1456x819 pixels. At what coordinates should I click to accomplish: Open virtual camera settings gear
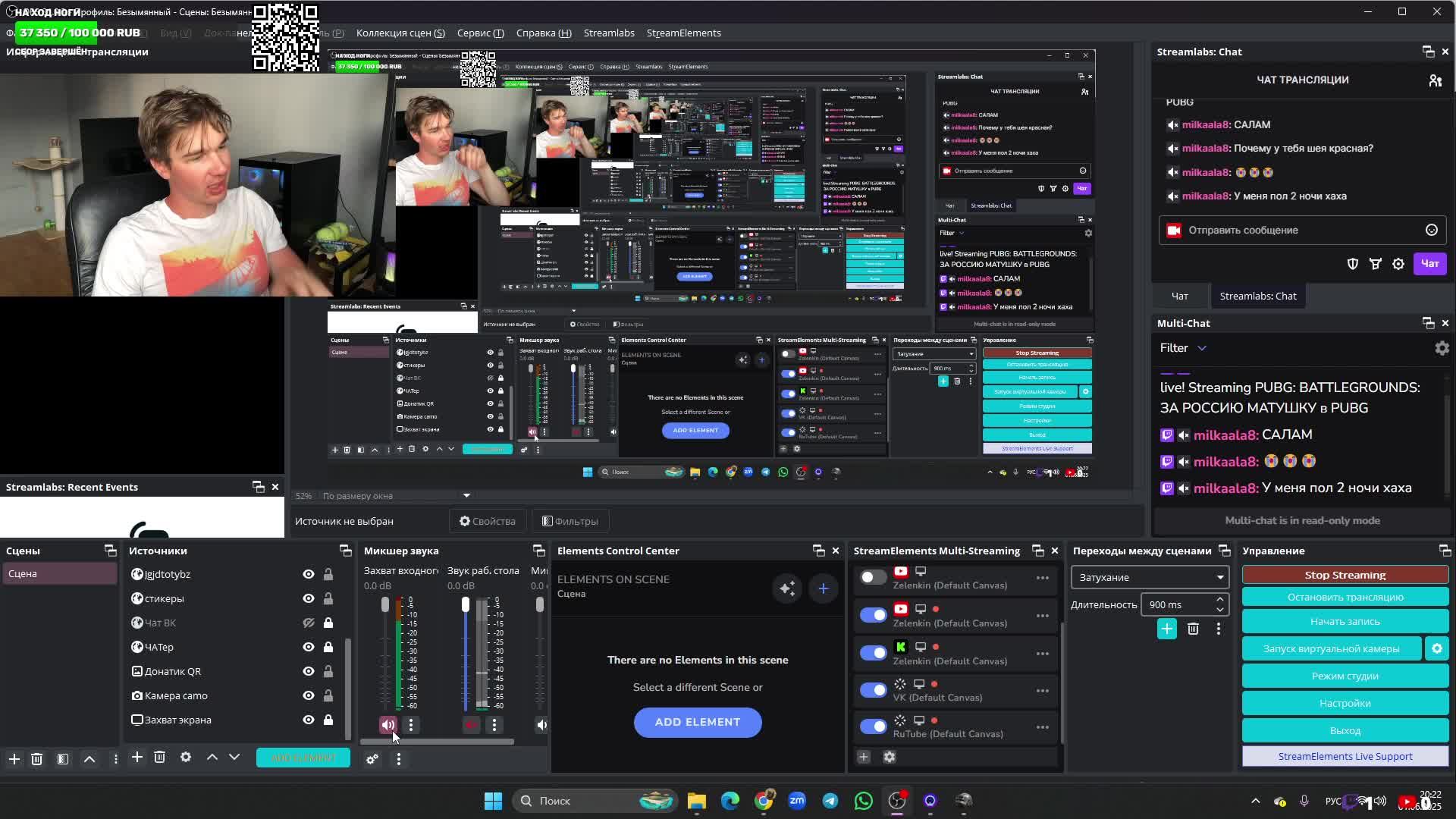click(x=1437, y=648)
